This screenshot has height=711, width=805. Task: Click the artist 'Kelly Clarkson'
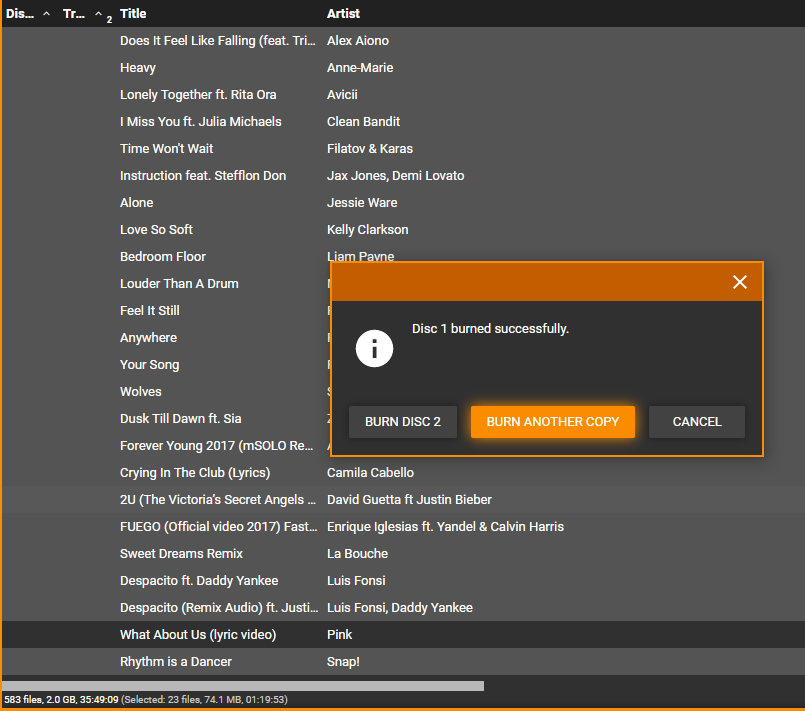click(x=367, y=230)
